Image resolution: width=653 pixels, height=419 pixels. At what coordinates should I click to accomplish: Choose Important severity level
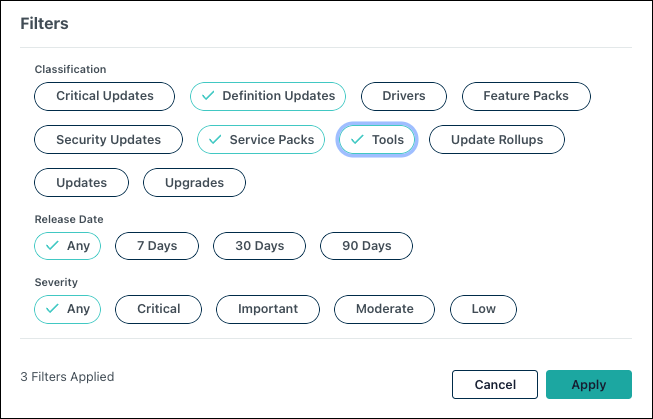pos(268,309)
